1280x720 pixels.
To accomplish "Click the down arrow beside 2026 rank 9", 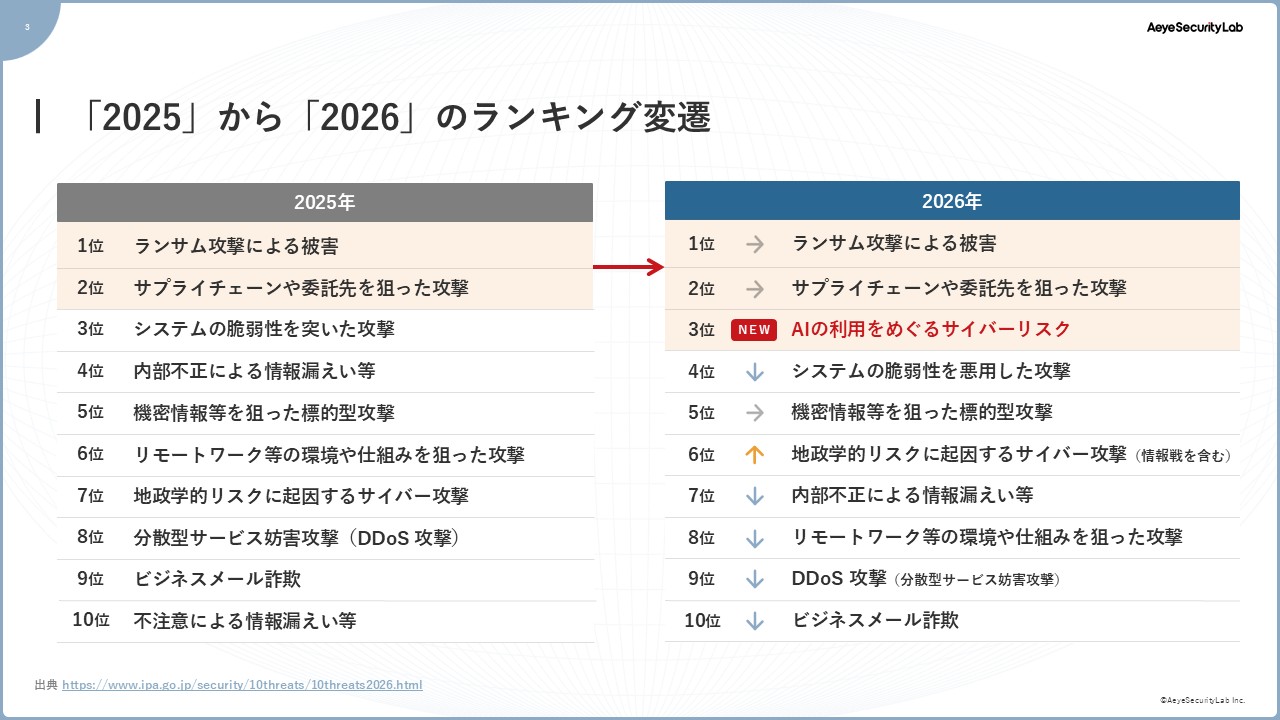I will click(x=755, y=579).
